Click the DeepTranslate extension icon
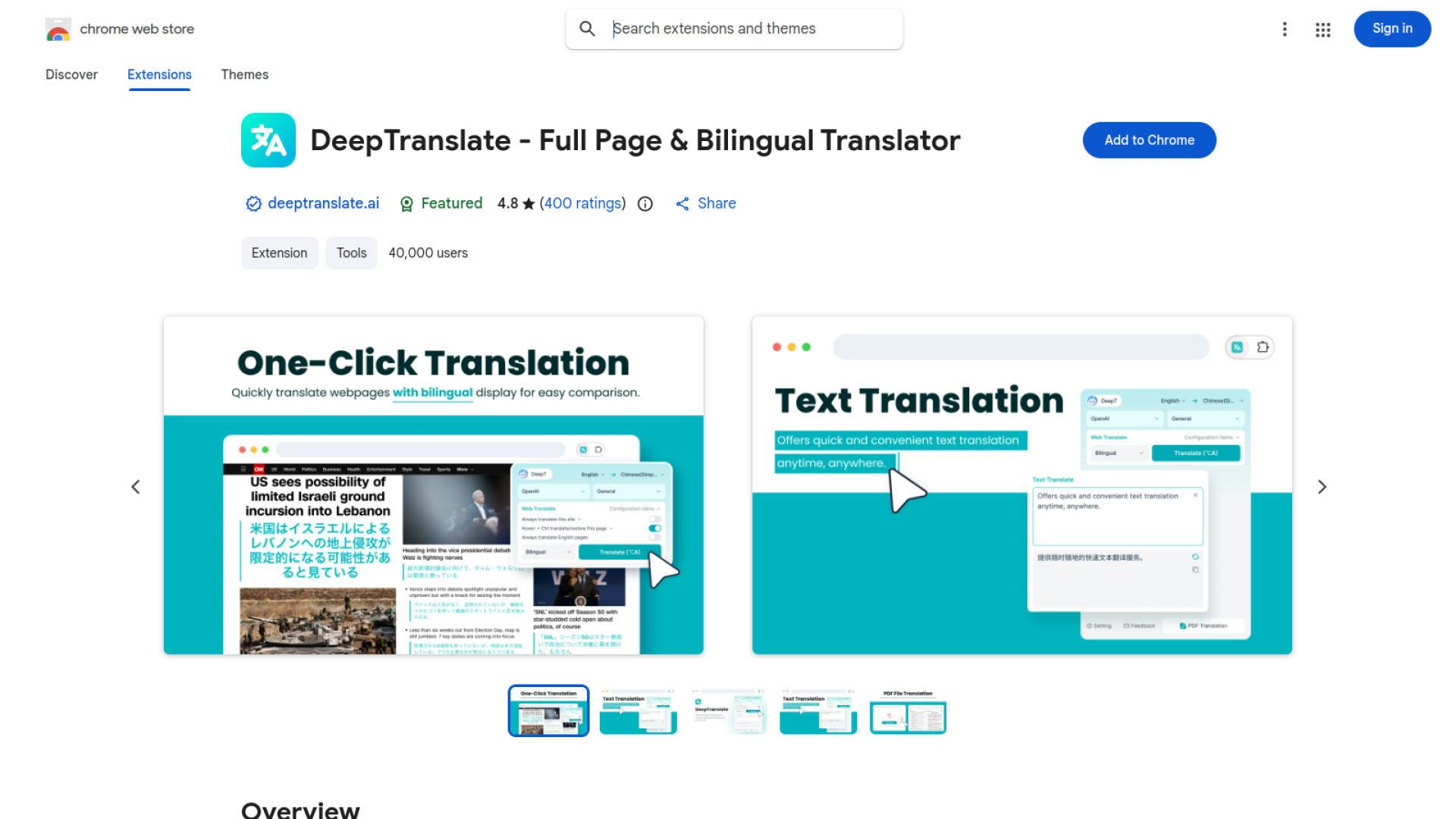 [268, 140]
